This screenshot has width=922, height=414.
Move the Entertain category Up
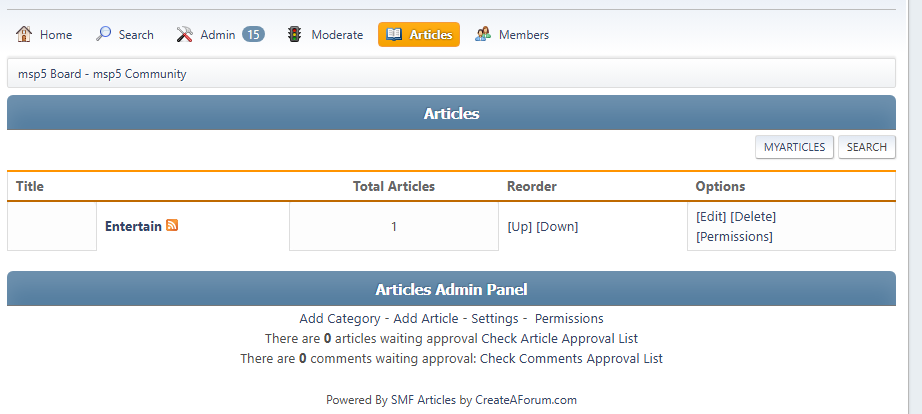tap(520, 227)
